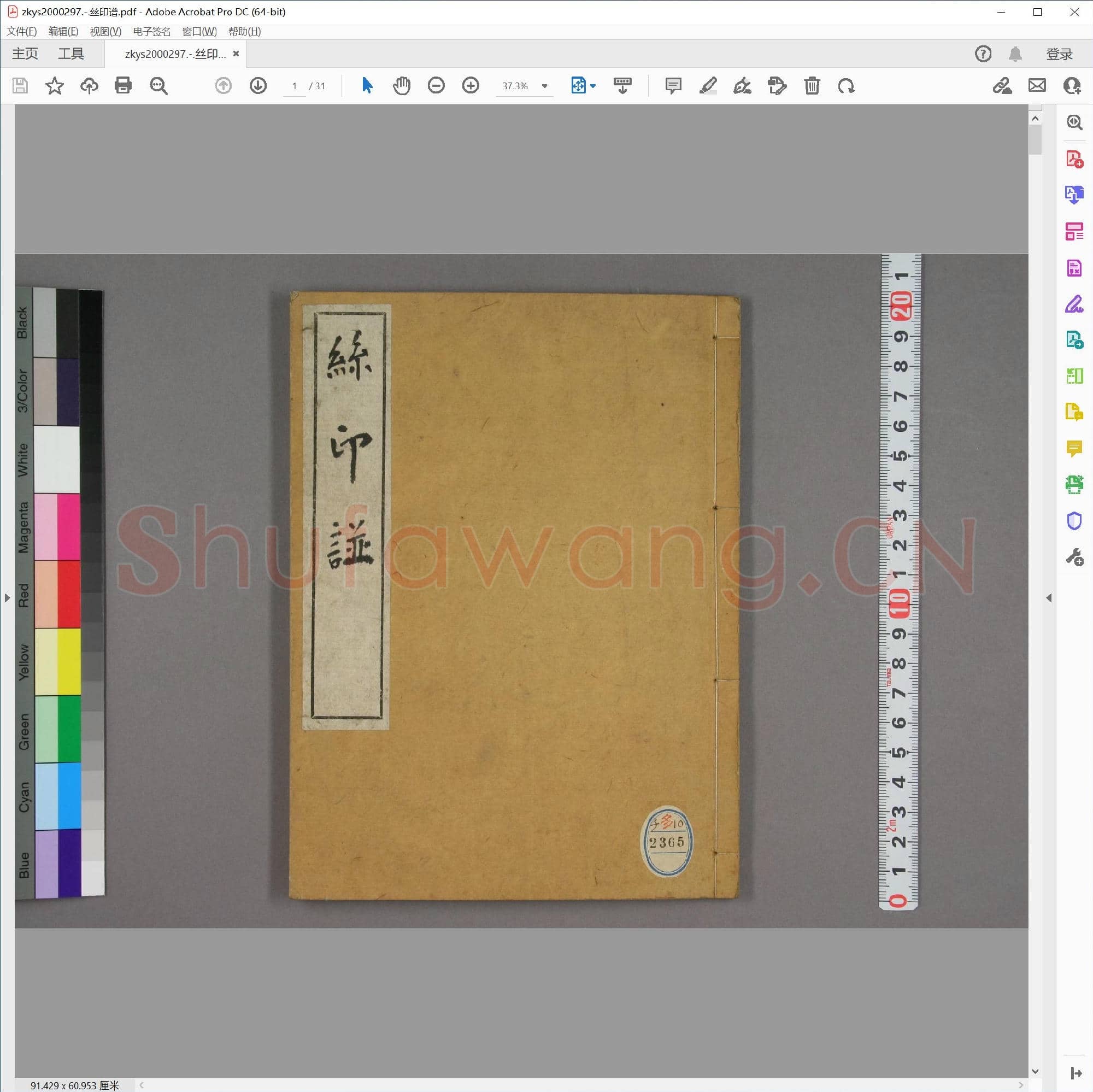This screenshot has width=1093, height=1092.
Task: Zoom out the page view
Action: pos(436,85)
